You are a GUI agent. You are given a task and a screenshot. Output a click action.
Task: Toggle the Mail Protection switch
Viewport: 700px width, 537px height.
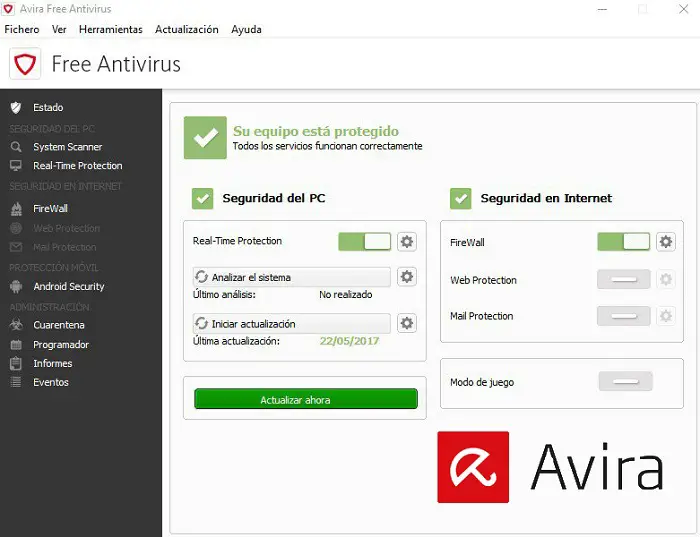click(624, 316)
